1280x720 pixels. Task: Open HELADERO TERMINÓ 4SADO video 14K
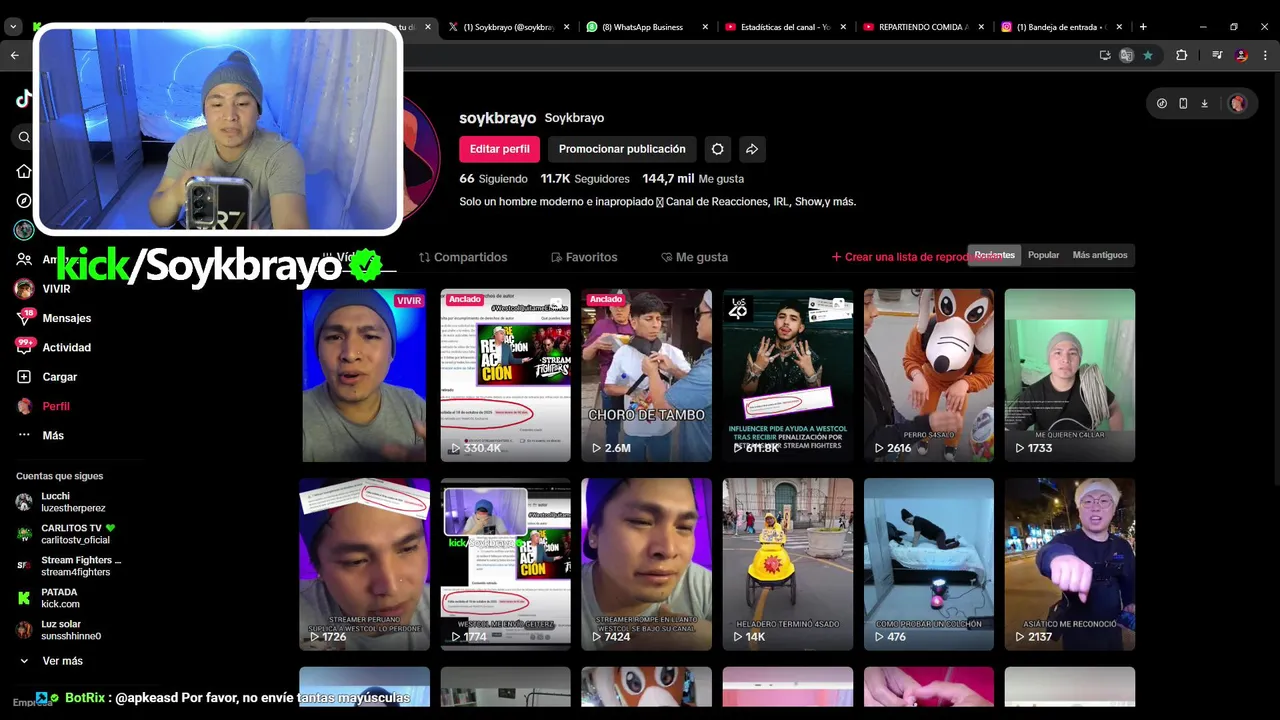[x=788, y=564]
